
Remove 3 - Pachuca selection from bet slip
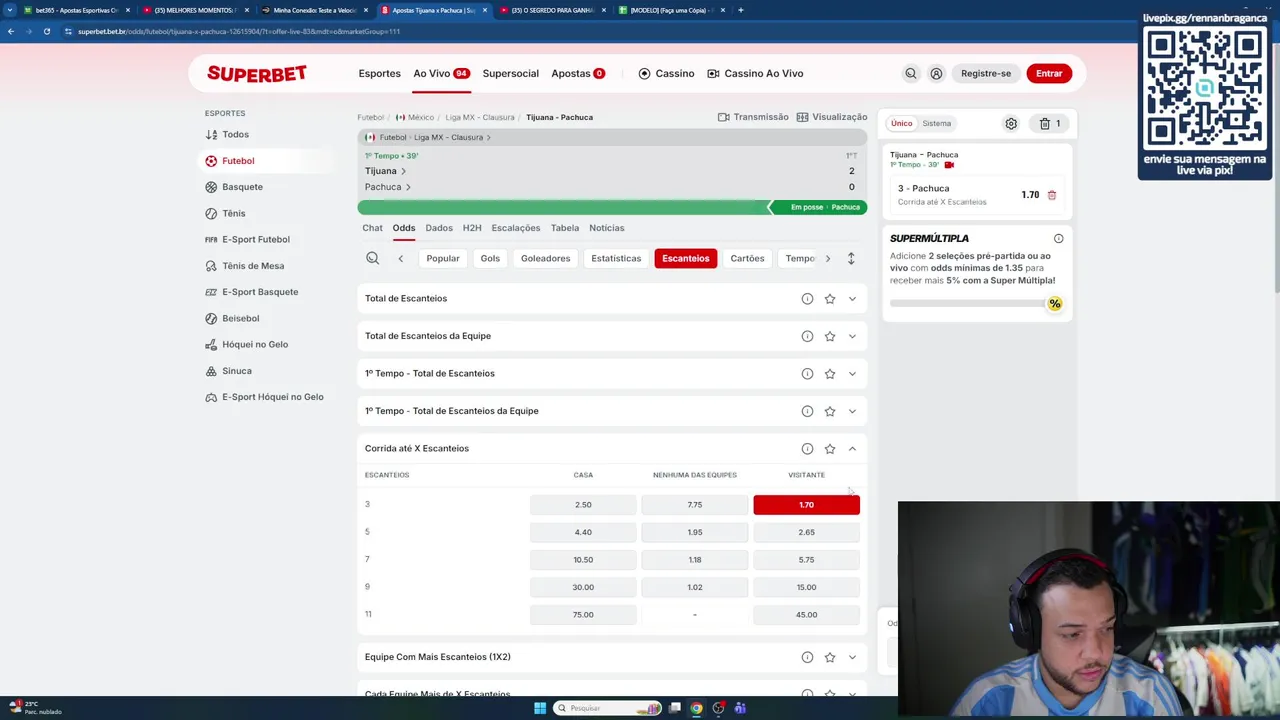click(x=1052, y=195)
